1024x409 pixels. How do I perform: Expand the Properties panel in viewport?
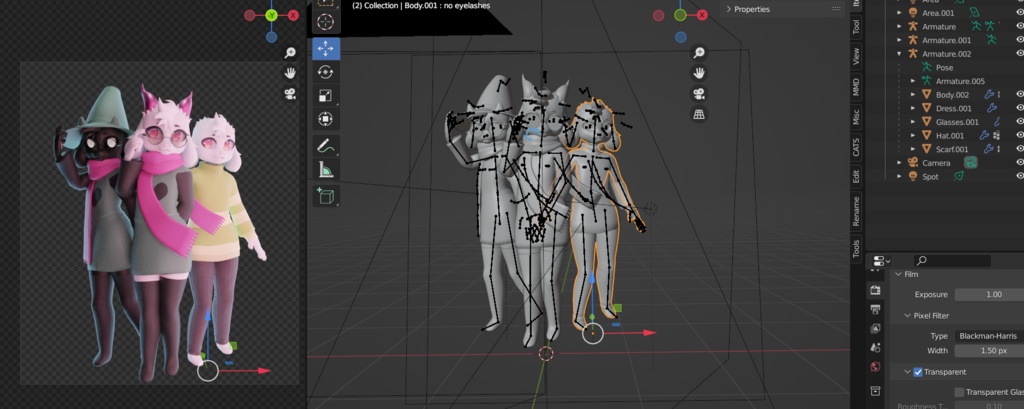click(728, 9)
